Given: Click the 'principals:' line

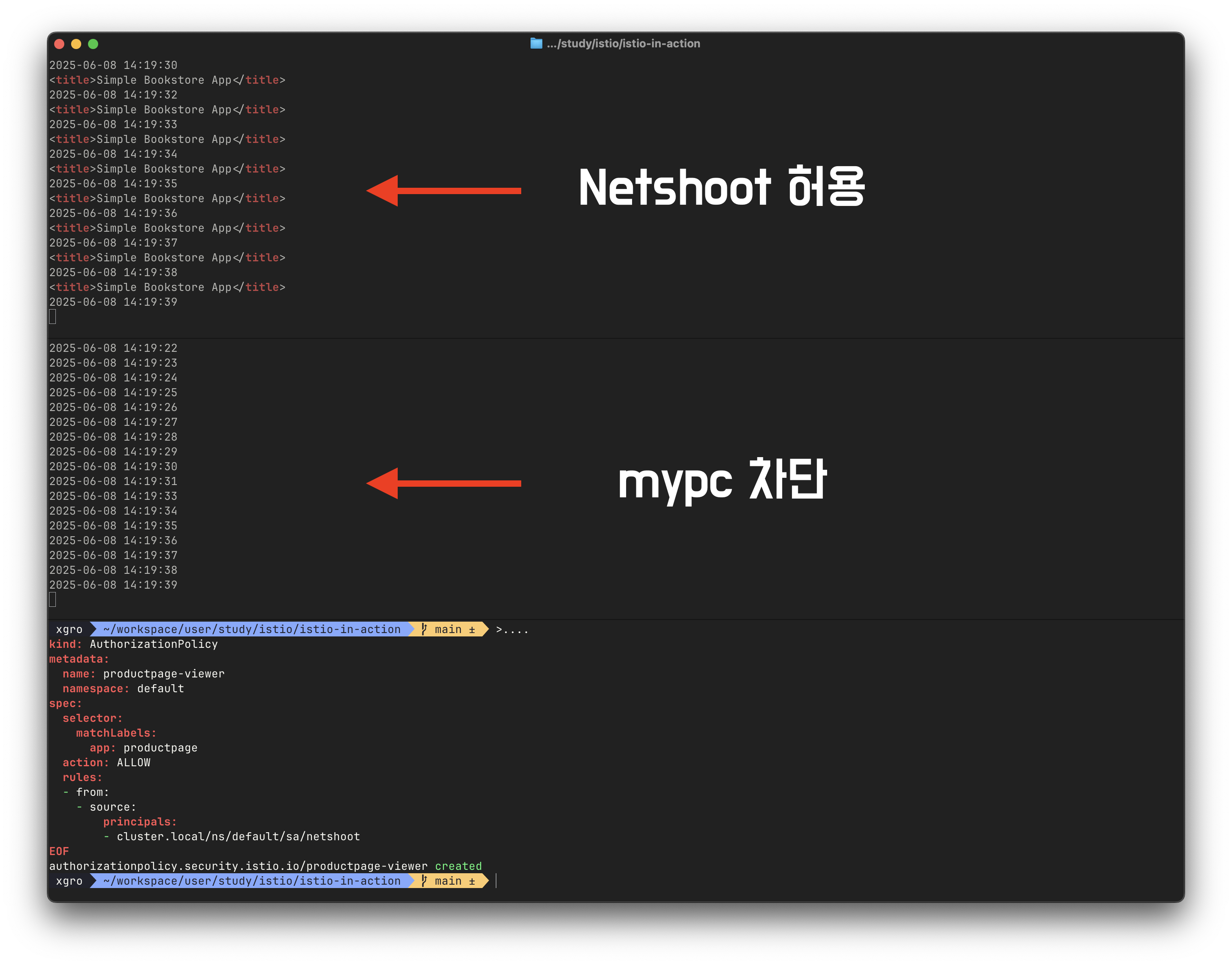Looking at the screenshot, I should click(x=140, y=822).
